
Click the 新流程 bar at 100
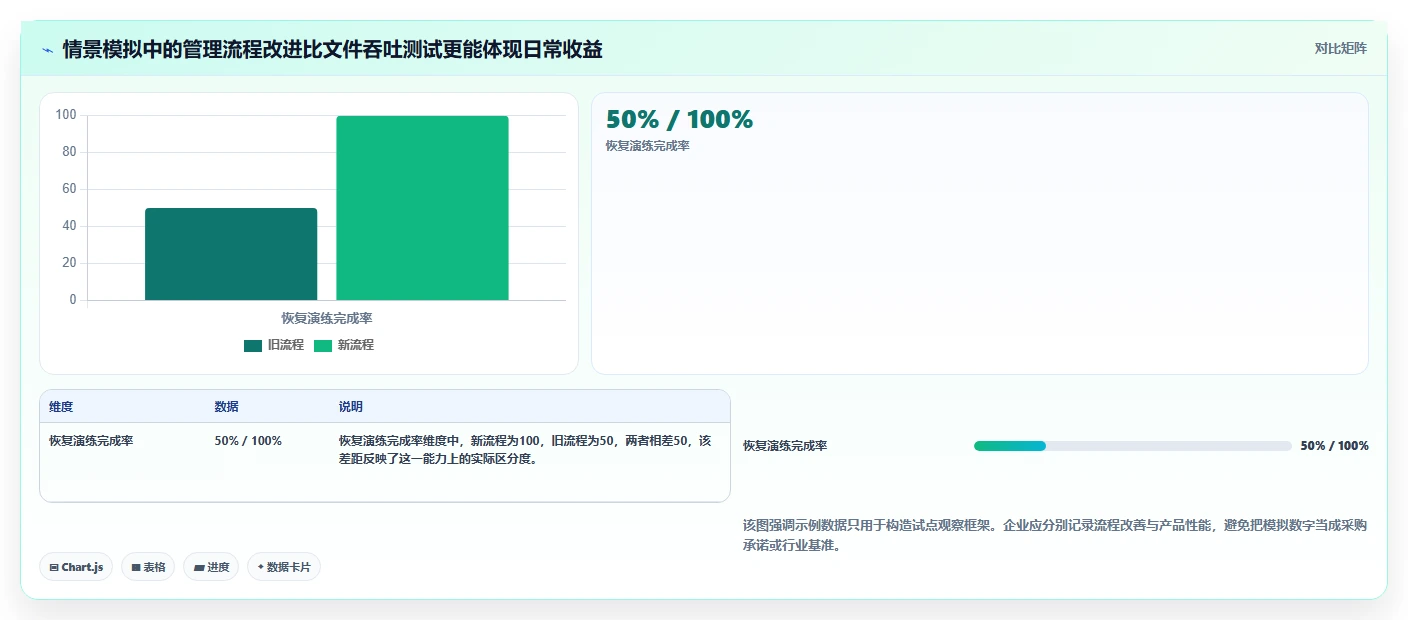click(x=422, y=208)
